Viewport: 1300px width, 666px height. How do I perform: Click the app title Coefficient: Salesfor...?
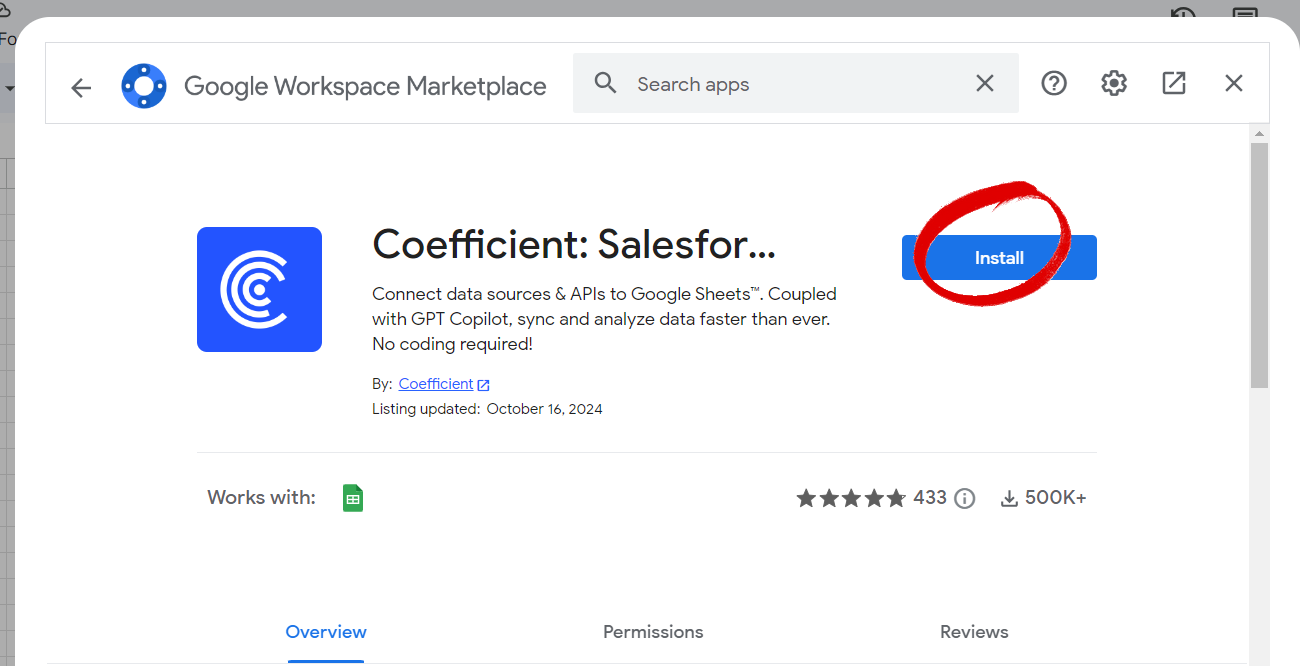pyautogui.click(x=574, y=243)
